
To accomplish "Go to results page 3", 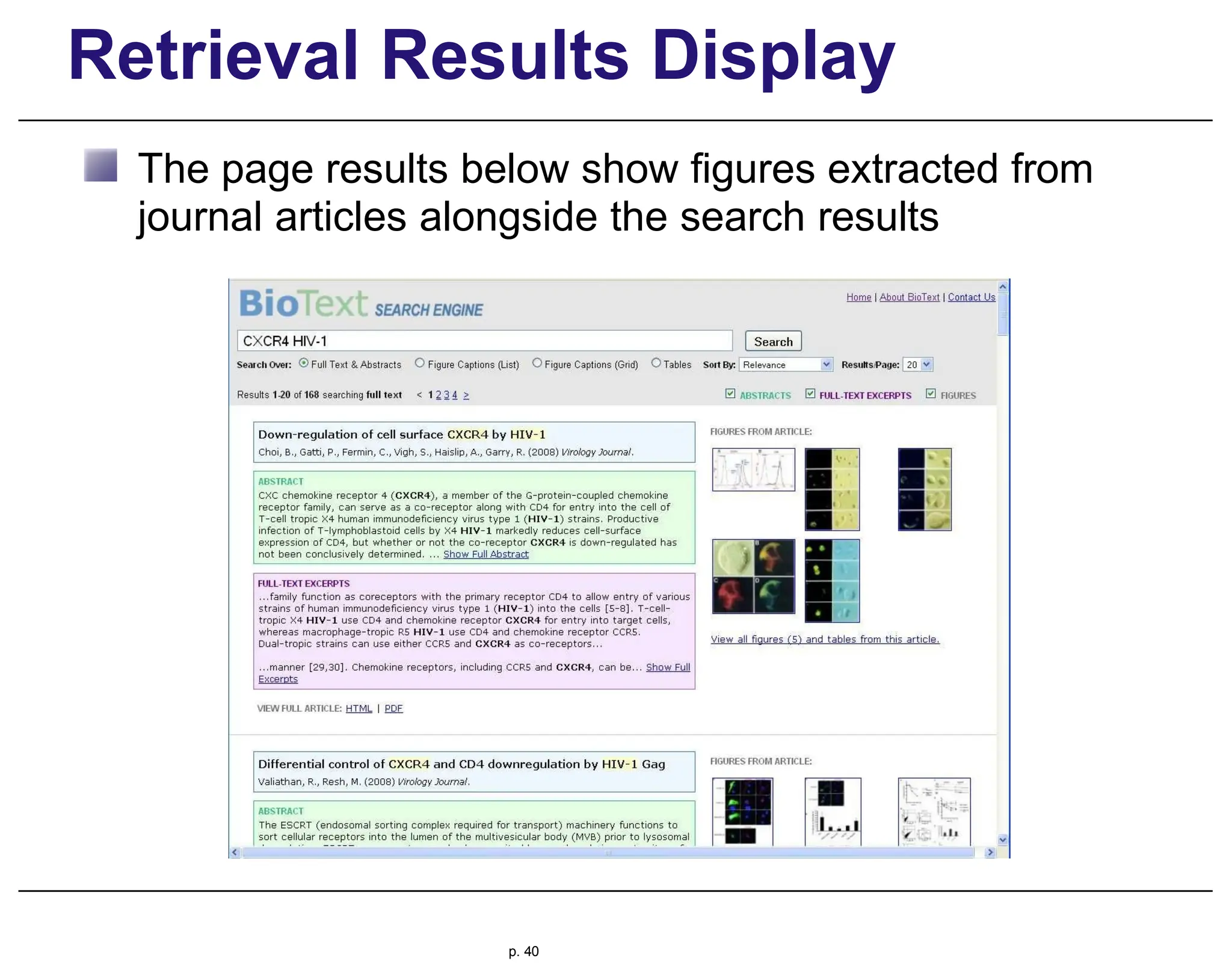I will [446, 395].
